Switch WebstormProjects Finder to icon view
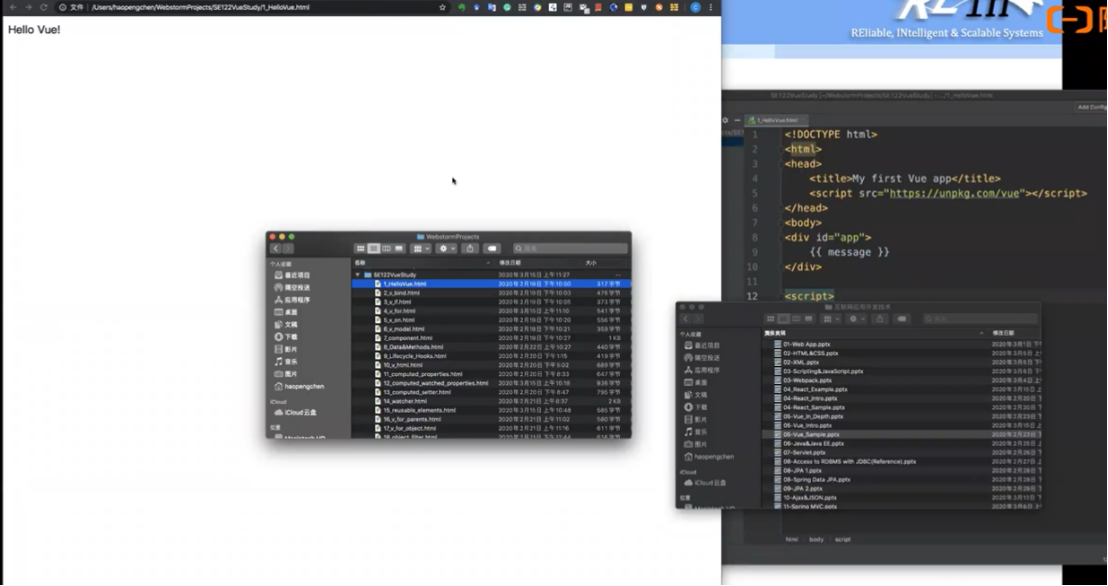1108x586 pixels. [360, 249]
